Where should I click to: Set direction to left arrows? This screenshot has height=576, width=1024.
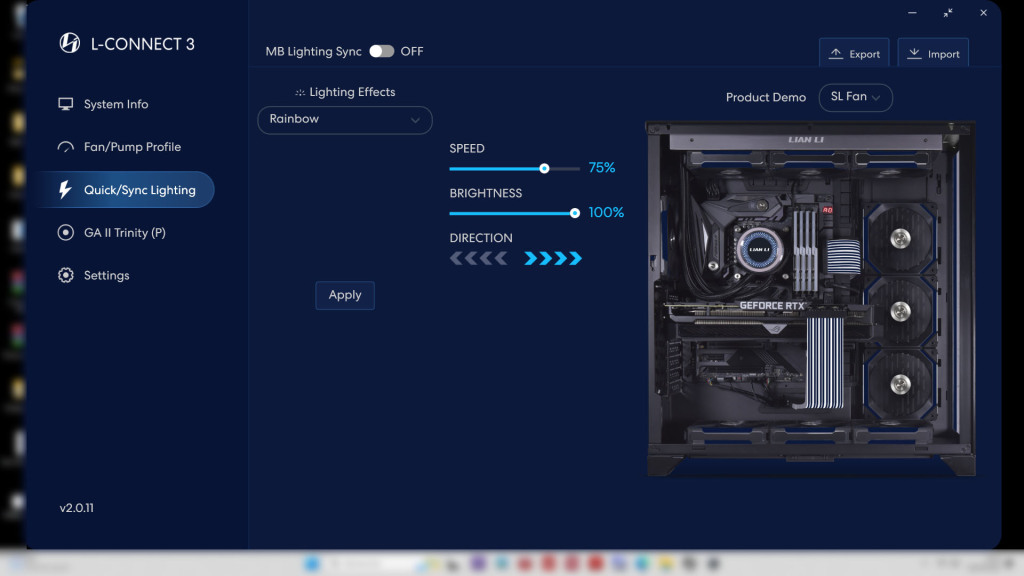coord(478,258)
